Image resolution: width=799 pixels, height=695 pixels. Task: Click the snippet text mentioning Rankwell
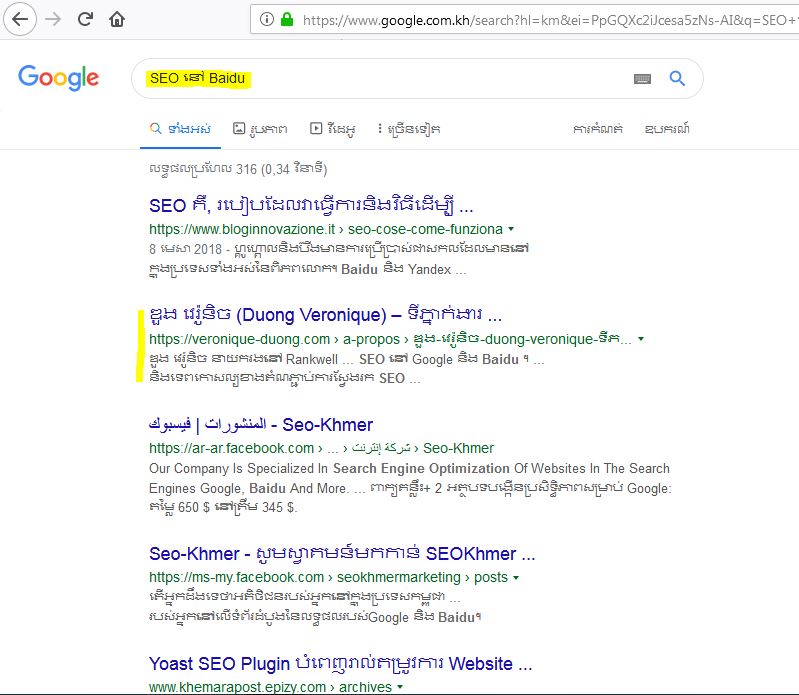tap(347, 359)
